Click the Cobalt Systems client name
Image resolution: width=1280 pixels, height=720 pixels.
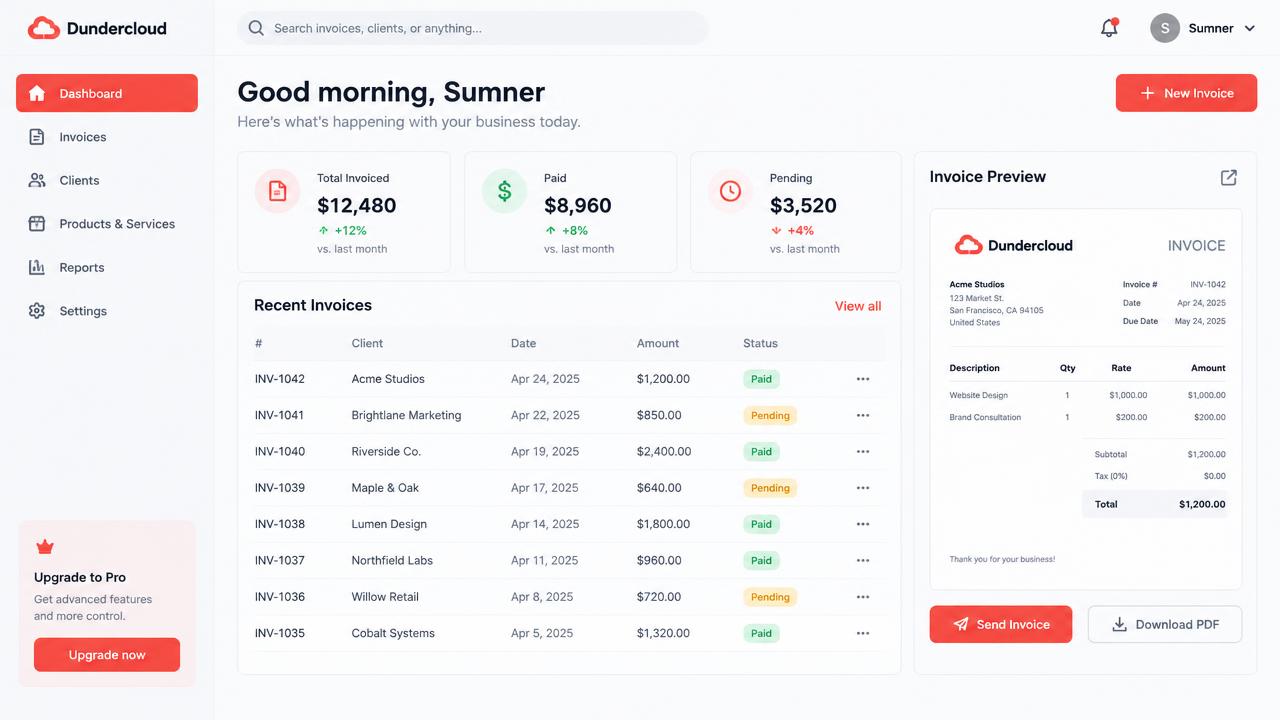[x=393, y=633]
